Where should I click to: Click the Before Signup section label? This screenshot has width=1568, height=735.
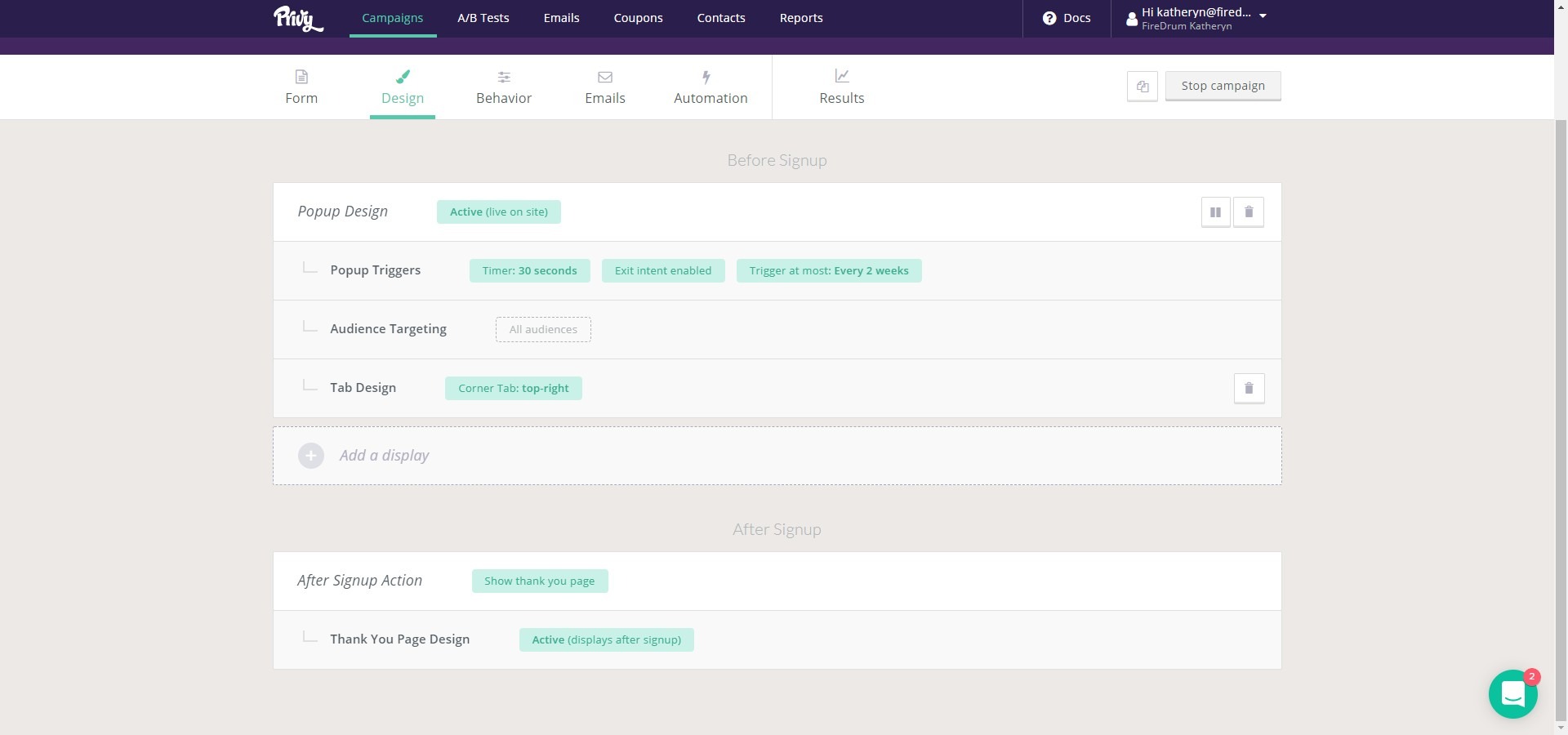click(777, 161)
